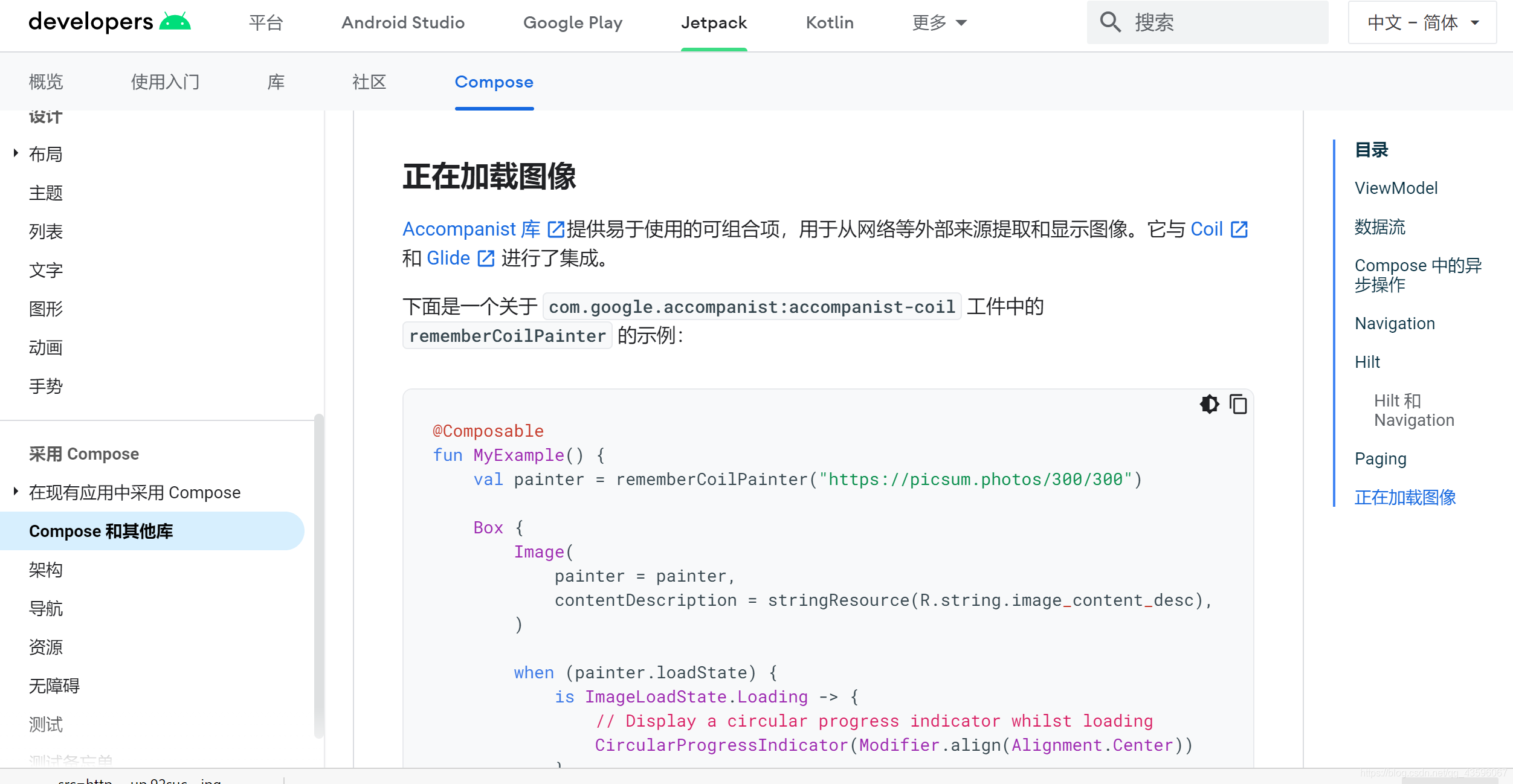Open 列表 in the sidebar
Screen dimensions: 1513x784
(46, 231)
